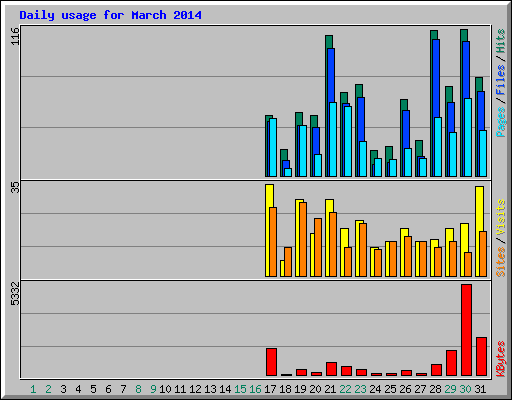Click day label '6' on the x-axis
Image resolution: width=512 pixels, height=400 pixels.
[108, 389]
